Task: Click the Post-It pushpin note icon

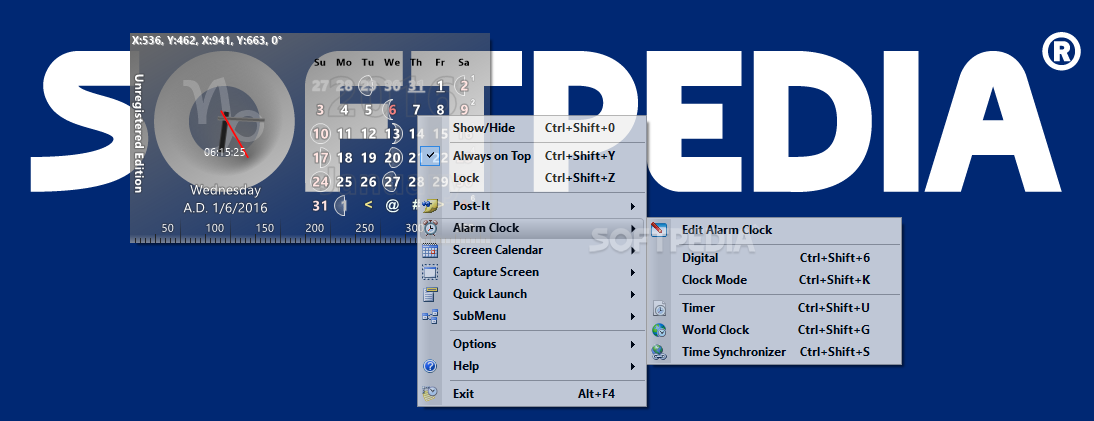Action: pyautogui.click(x=430, y=206)
